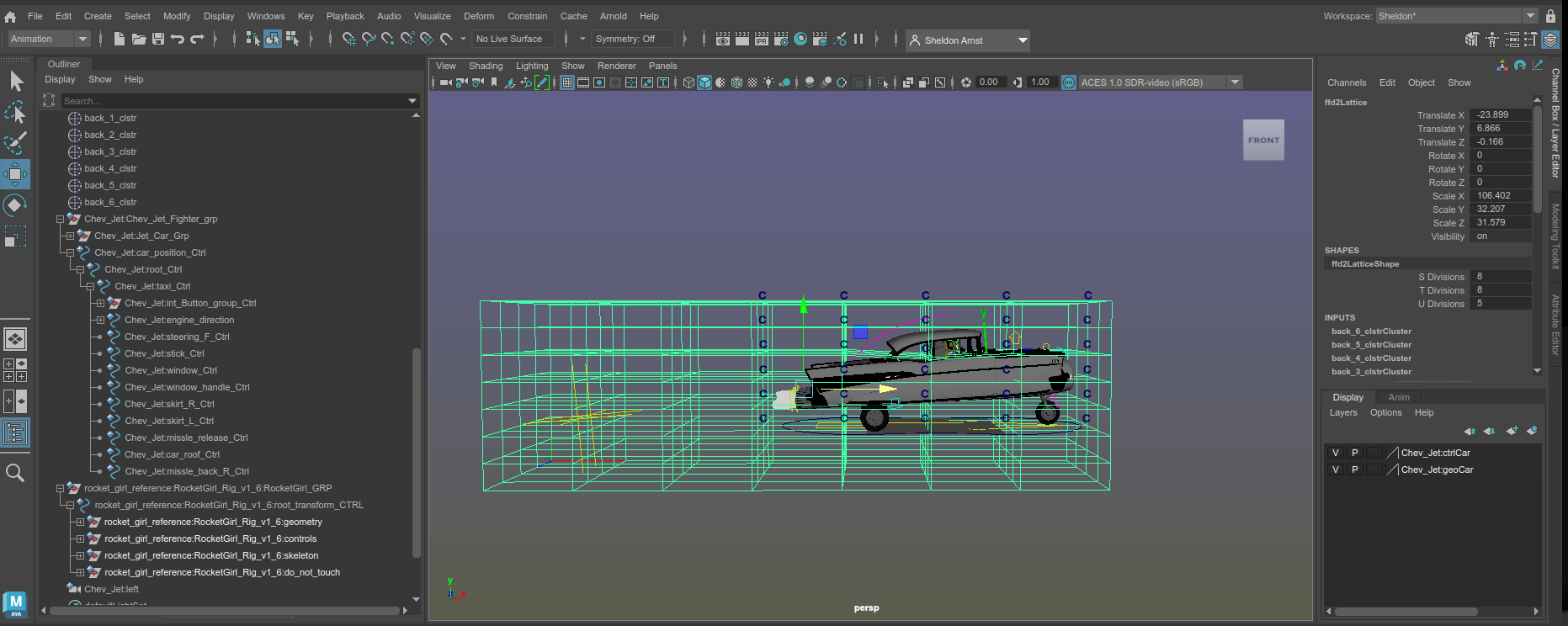Click the Translate X value field
The image size is (1568, 626).
point(1501,115)
